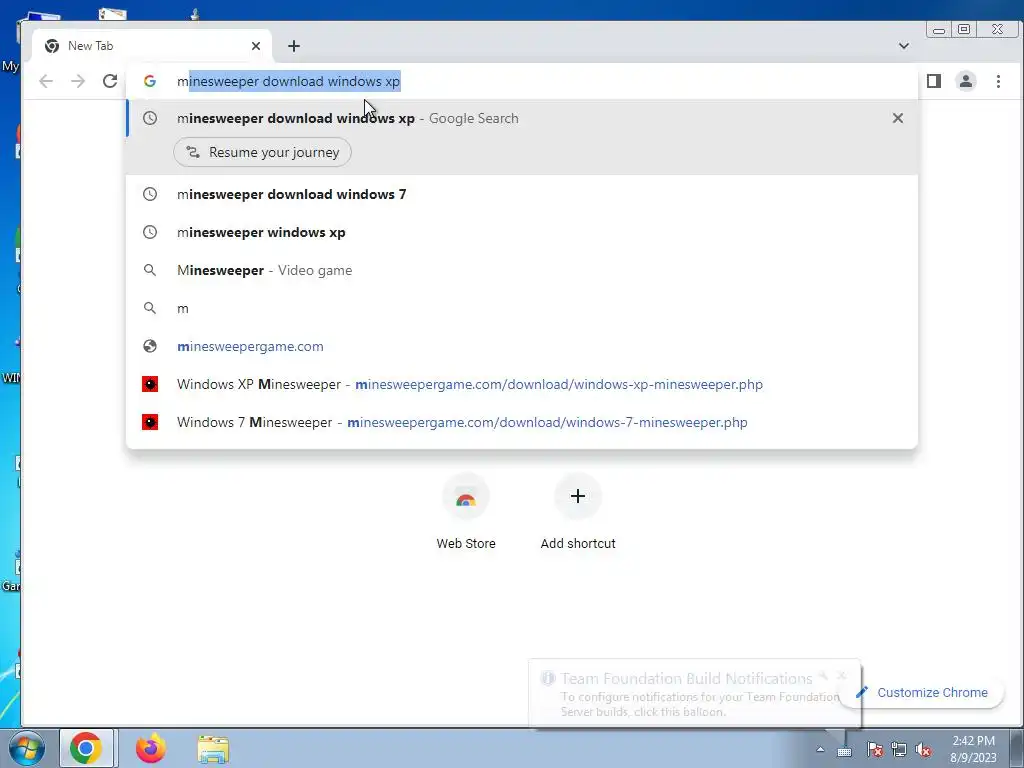The width and height of the screenshot is (1024, 768).
Task: Click the magnifier icon beside 'Minesweeper - Video game'
Action: (150, 270)
